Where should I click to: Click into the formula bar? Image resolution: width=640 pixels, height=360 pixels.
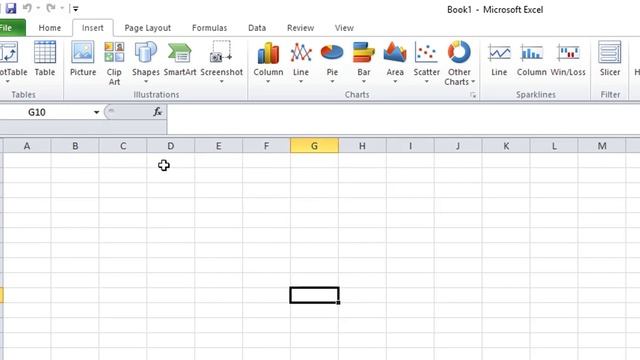[403, 119]
